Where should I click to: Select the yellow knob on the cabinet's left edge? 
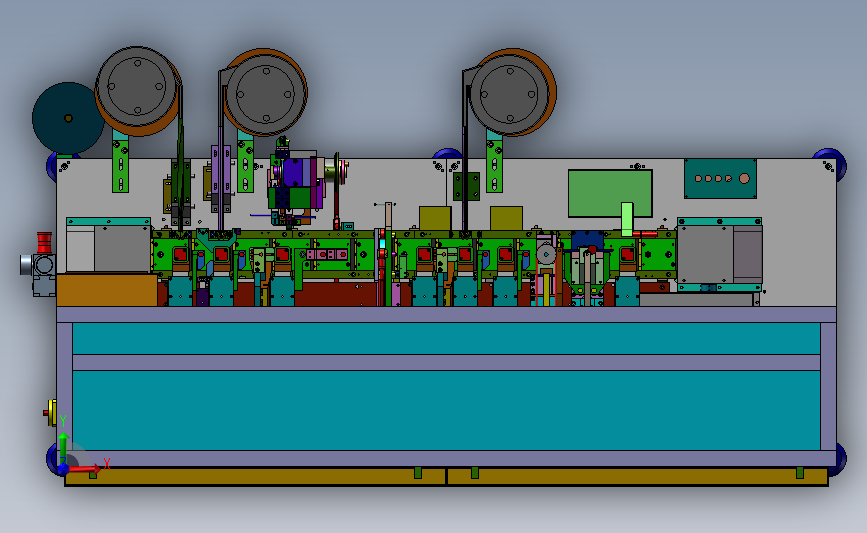(x=51, y=412)
